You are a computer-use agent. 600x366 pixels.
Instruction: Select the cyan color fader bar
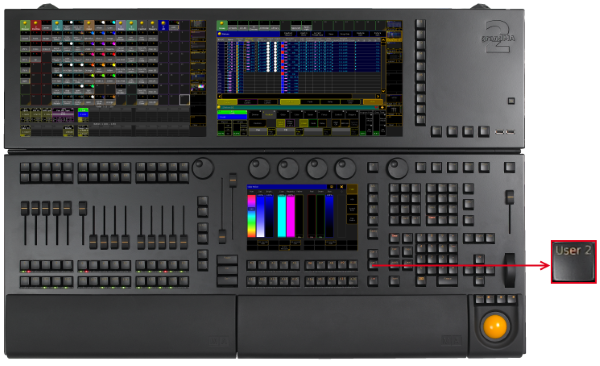282,216
